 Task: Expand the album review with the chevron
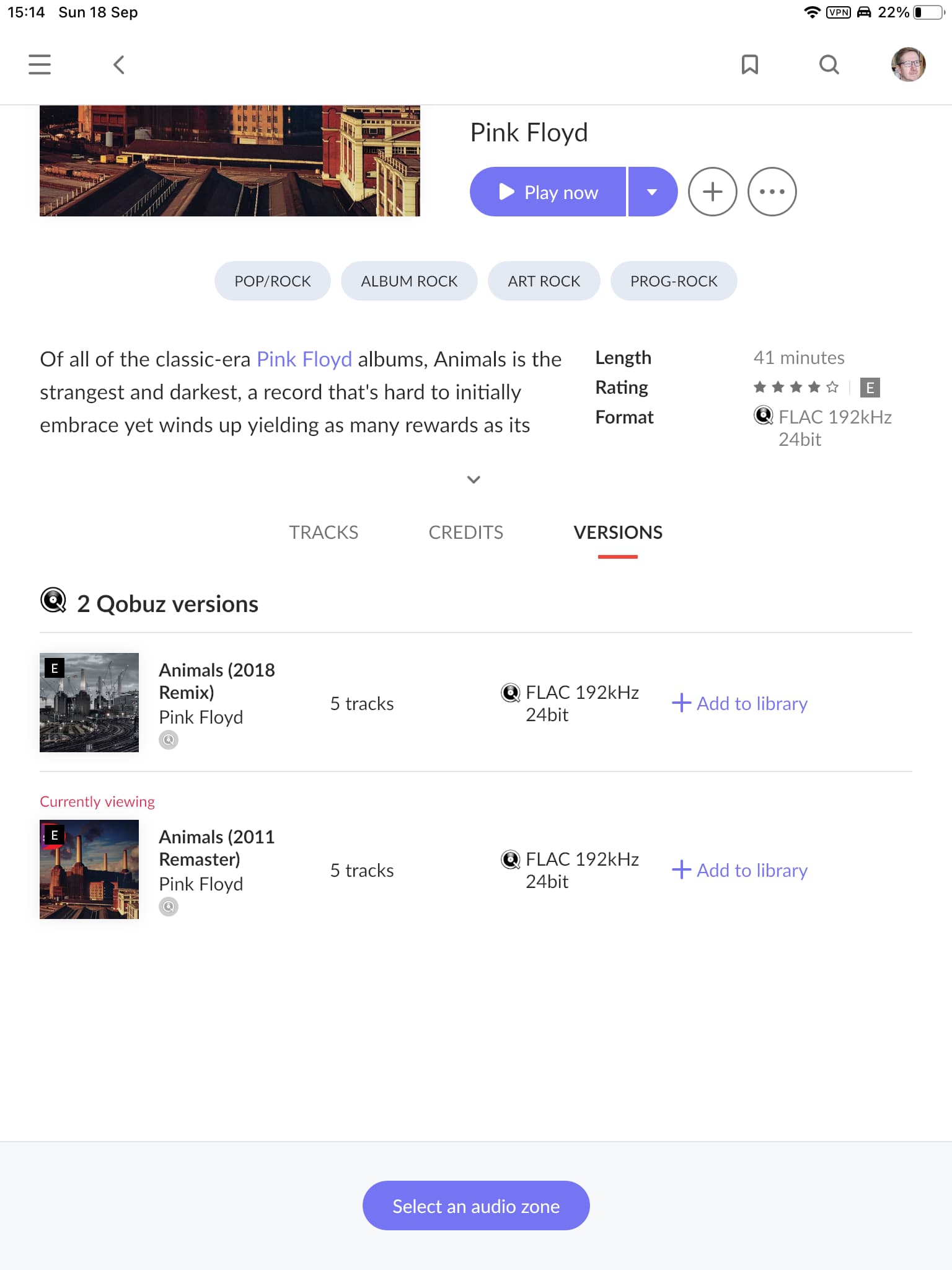point(474,479)
